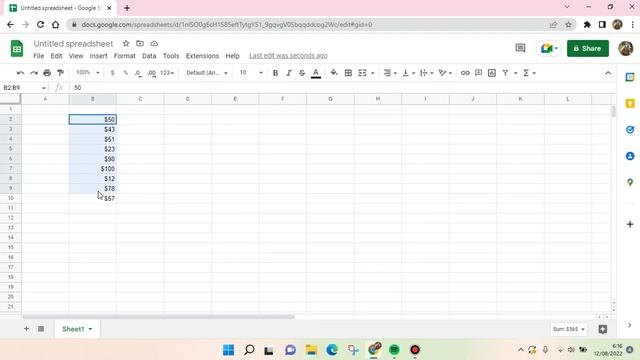The width and height of the screenshot is (640, 360).
Task: Open the Borders tool
Action: 348,73
